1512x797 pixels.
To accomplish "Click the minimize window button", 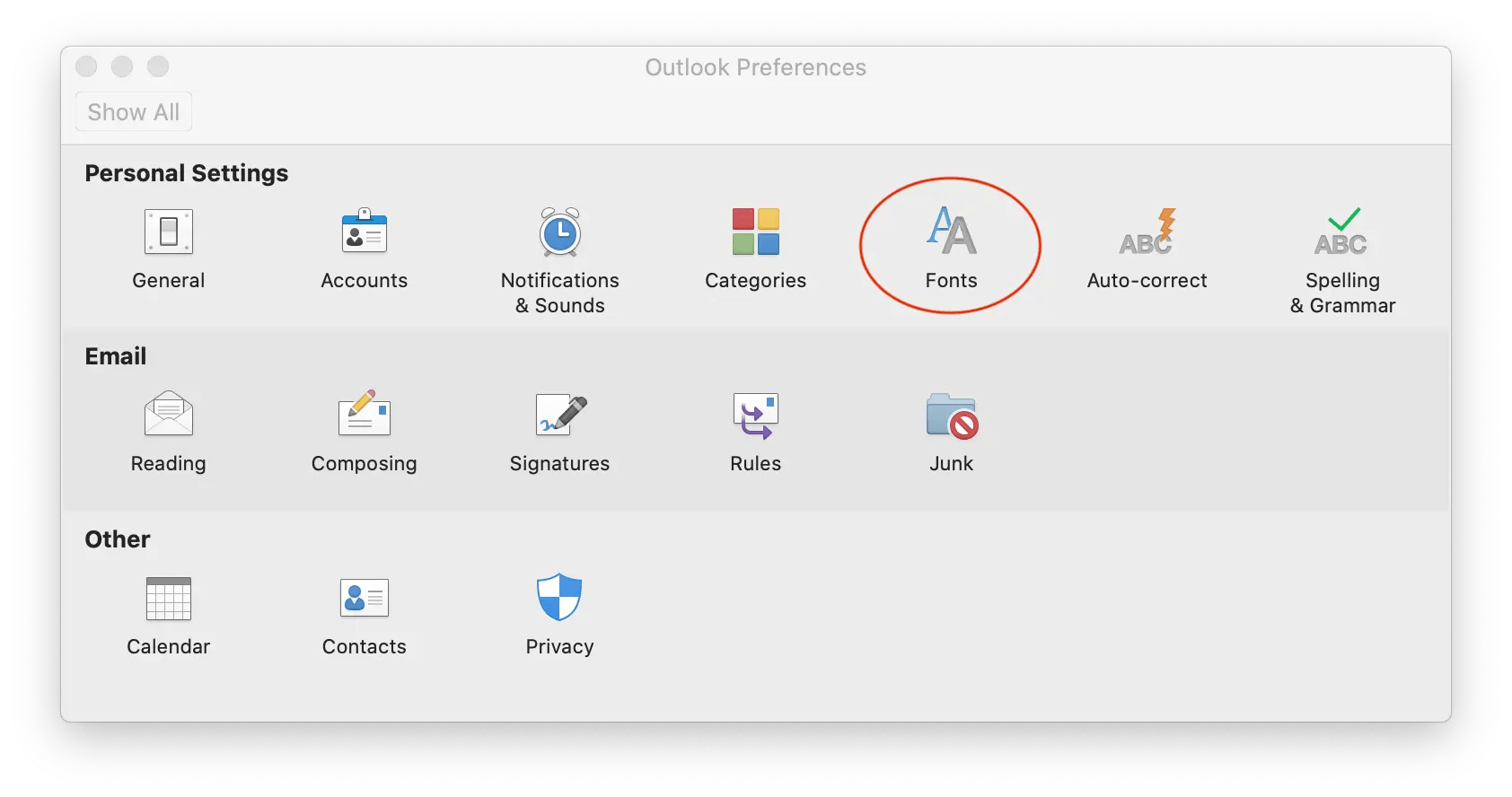I will [x=122, y=67].
